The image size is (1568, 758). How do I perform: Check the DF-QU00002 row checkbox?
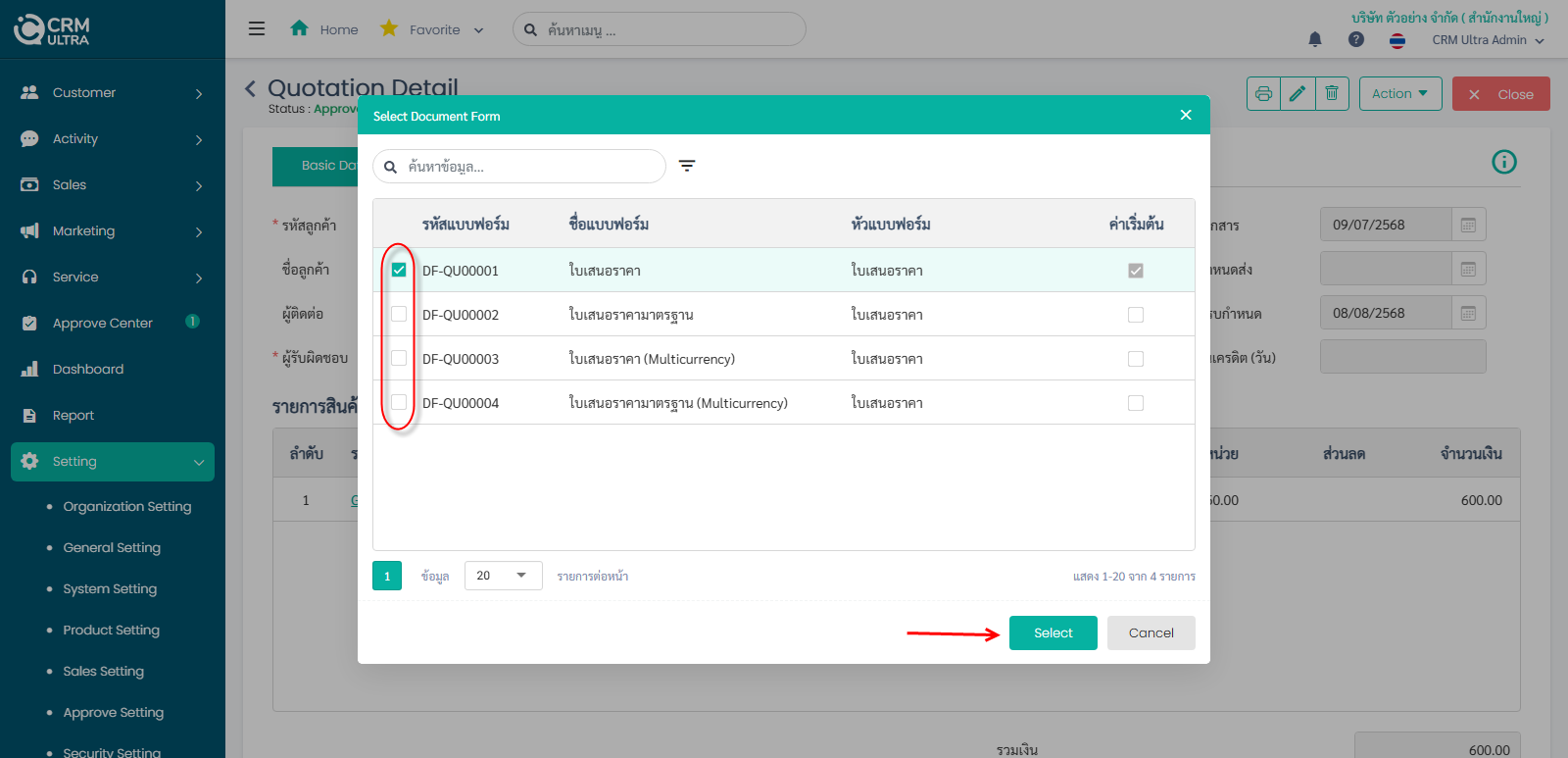click(x=399, y=314)
